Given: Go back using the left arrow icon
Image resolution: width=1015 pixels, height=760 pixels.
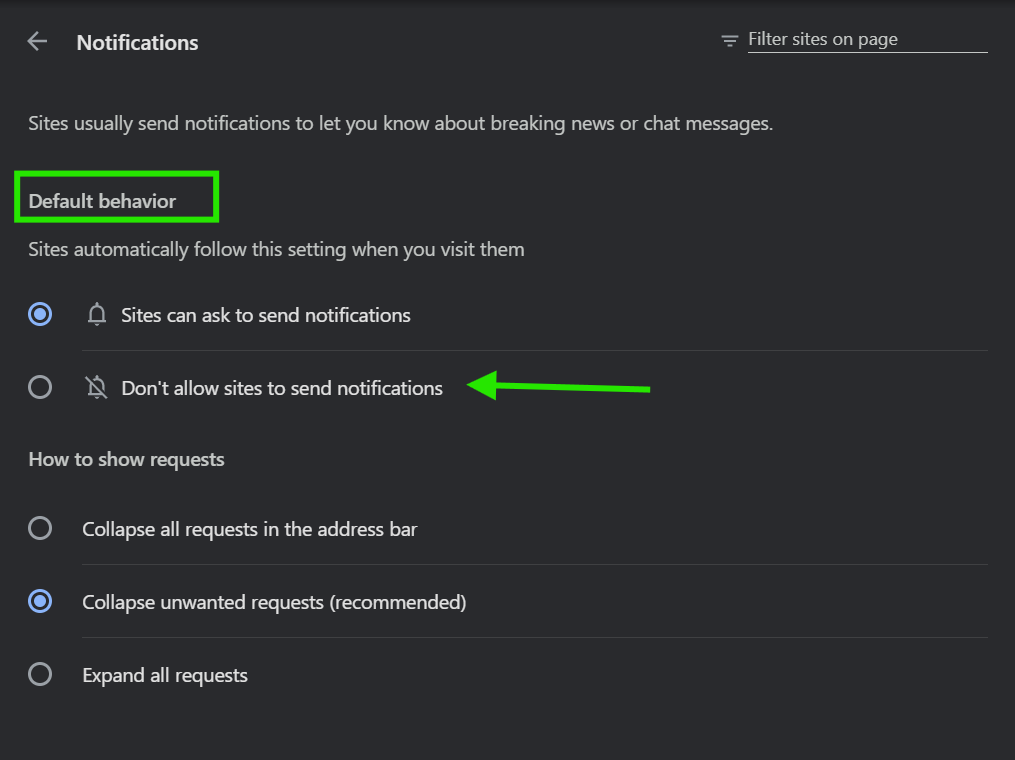Looking at the screenshot, I should click(37, 41).
